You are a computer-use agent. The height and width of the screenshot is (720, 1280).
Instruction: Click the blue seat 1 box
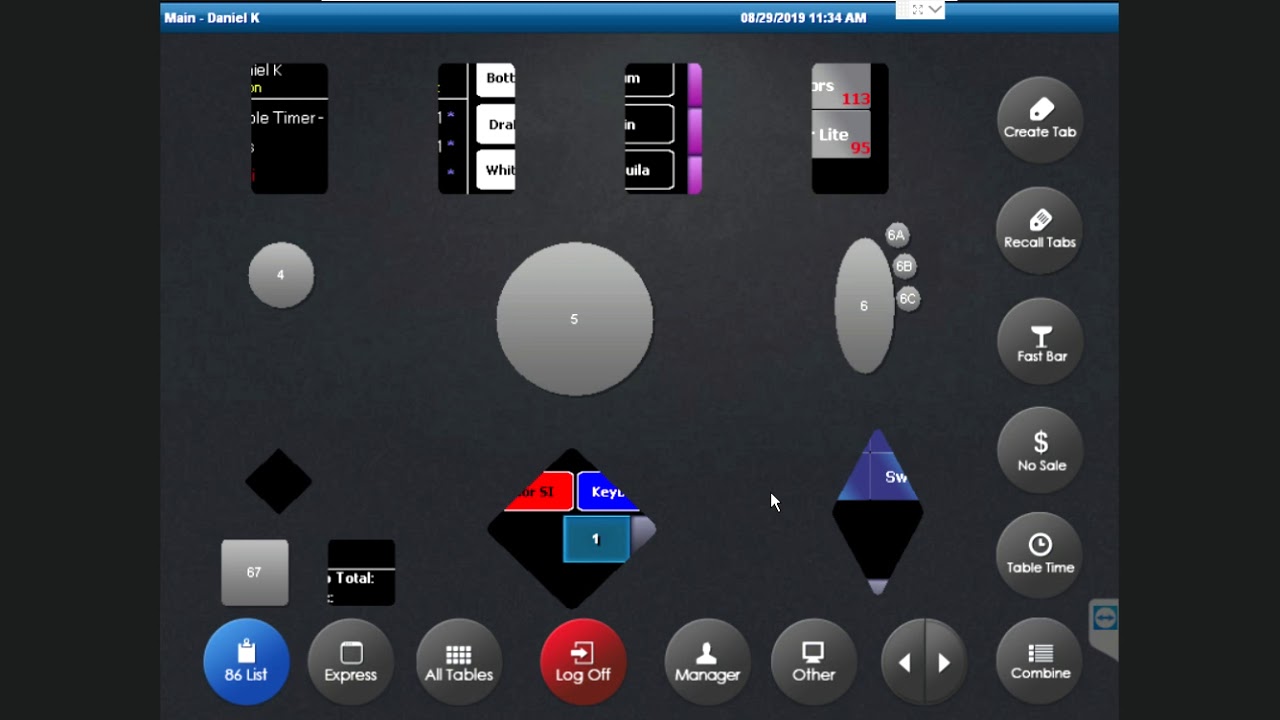click(596, 539)
